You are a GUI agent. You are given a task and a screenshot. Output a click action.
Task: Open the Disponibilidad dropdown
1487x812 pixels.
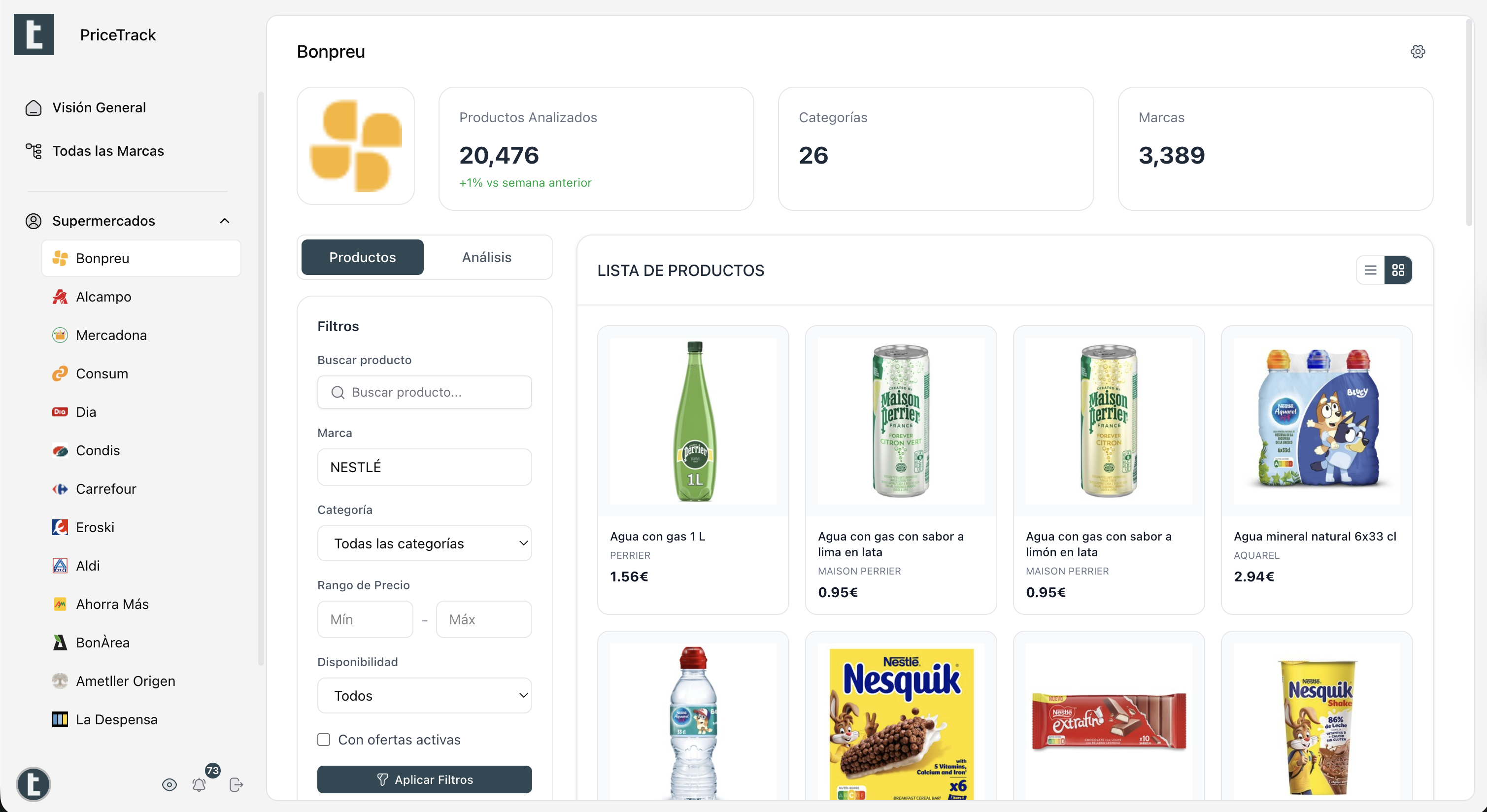click(424, 695)
